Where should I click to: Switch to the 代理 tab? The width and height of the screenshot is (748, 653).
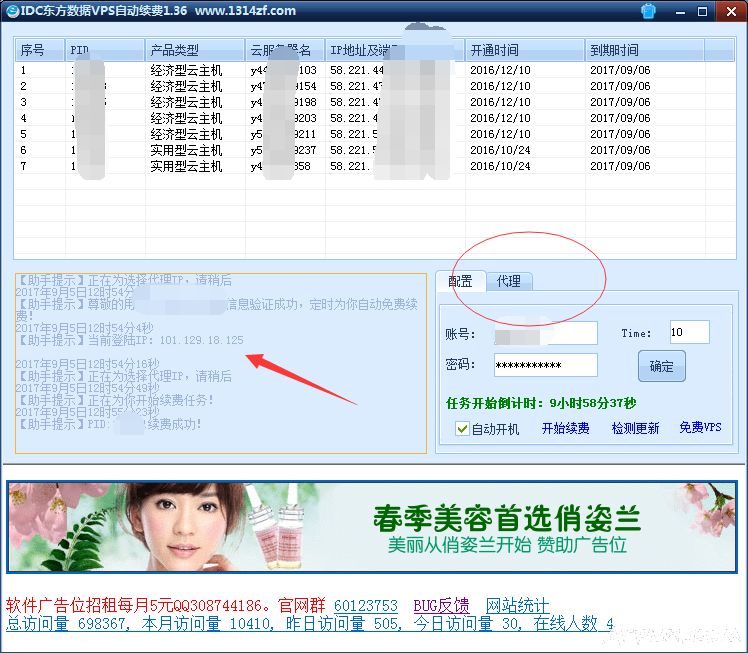[x=508, y=281]
